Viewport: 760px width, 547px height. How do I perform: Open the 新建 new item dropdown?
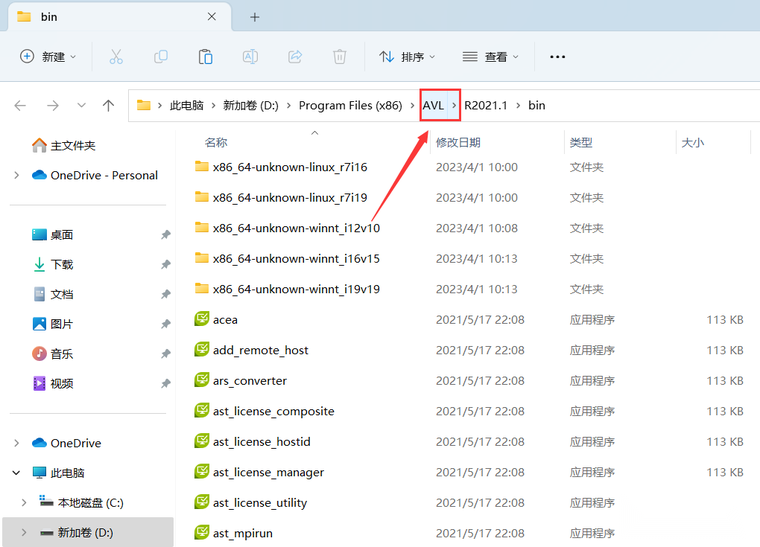48,57
